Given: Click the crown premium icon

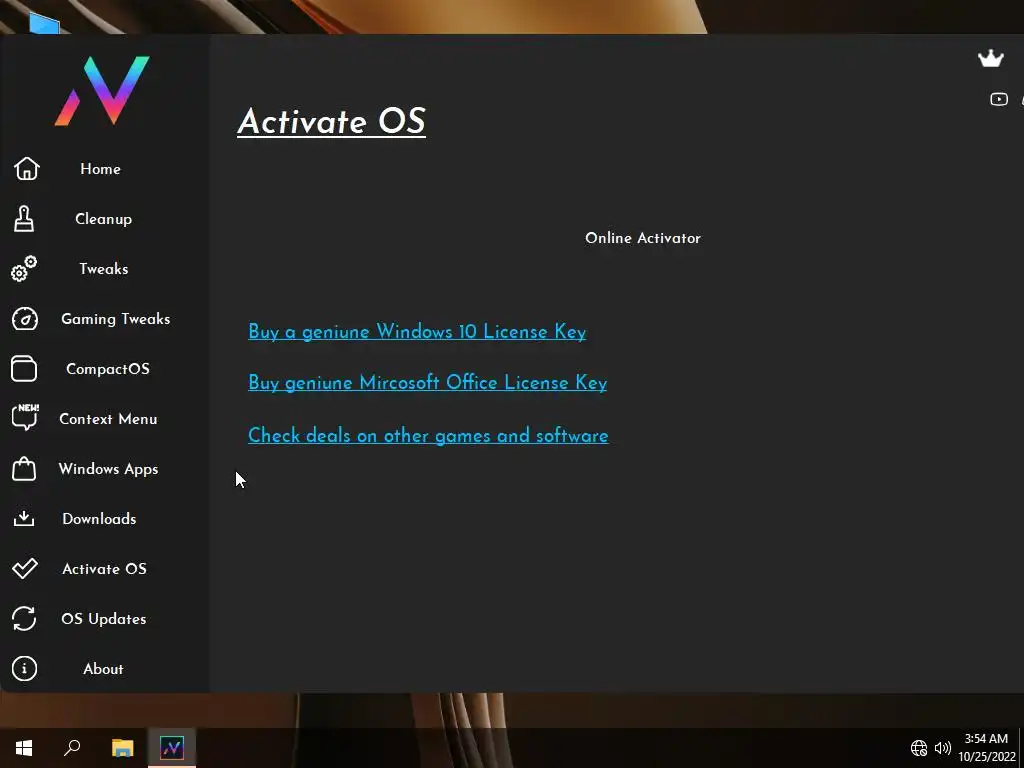Looking at the screenshot, I should (x=990, y=59).
